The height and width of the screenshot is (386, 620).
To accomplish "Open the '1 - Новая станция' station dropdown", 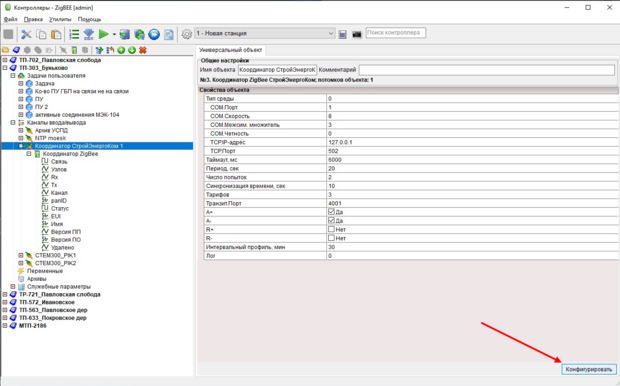I will 265,34.
